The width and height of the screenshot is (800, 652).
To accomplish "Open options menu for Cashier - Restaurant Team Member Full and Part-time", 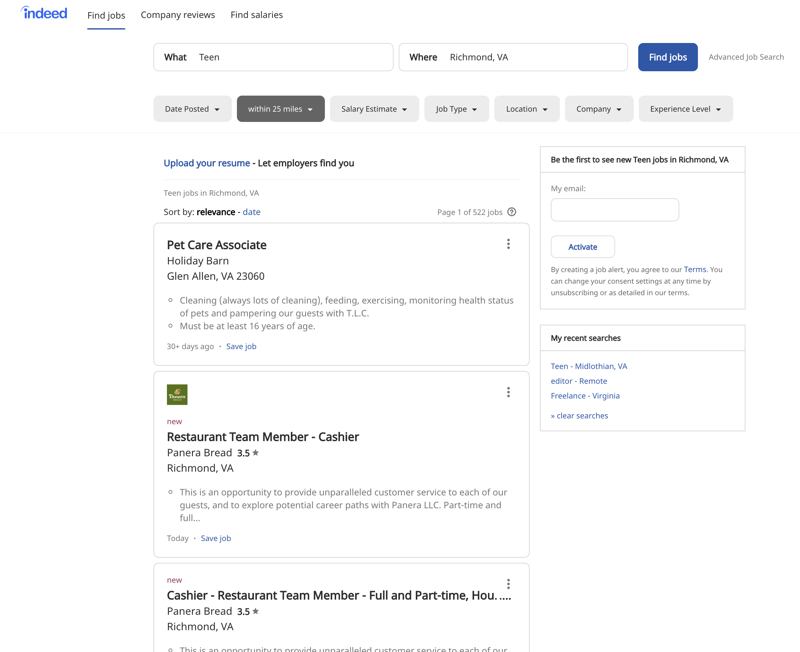I will (508, 584).
